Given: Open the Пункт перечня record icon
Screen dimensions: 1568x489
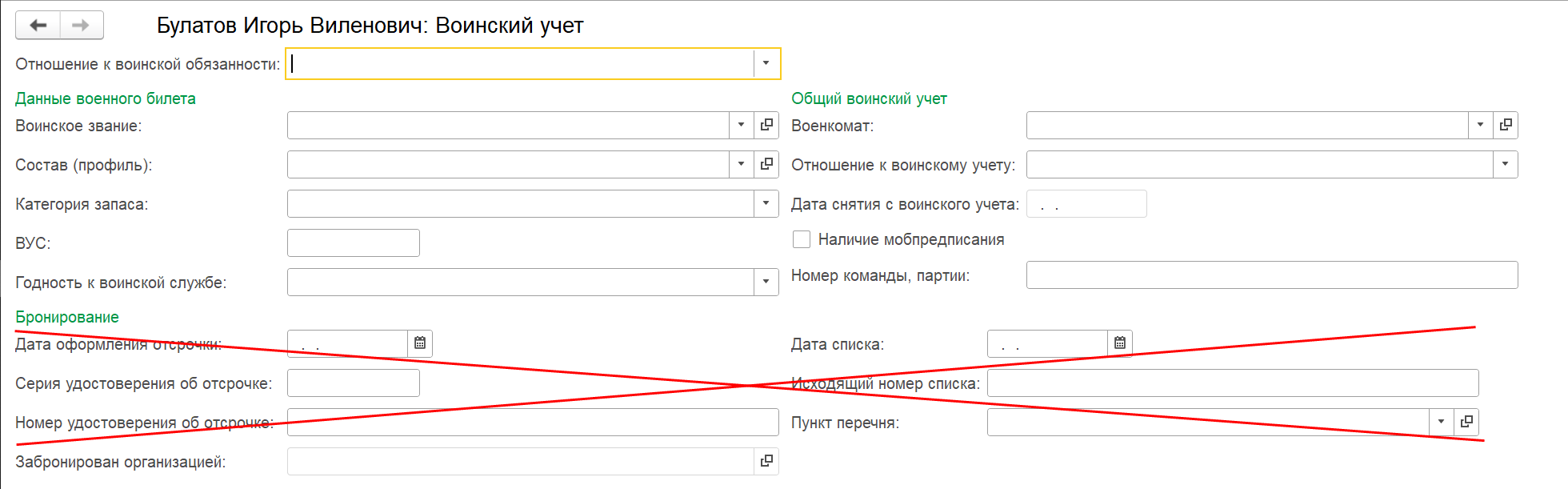Looking at the screenshot, I should coord(1466,422).
